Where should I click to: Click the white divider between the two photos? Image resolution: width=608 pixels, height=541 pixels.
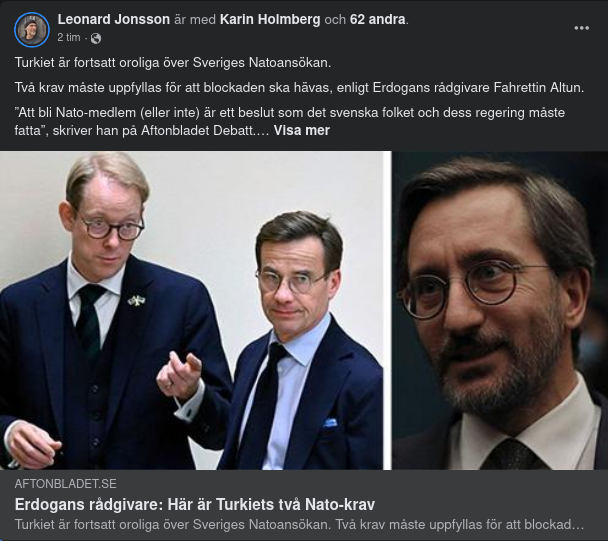point(388,310)
